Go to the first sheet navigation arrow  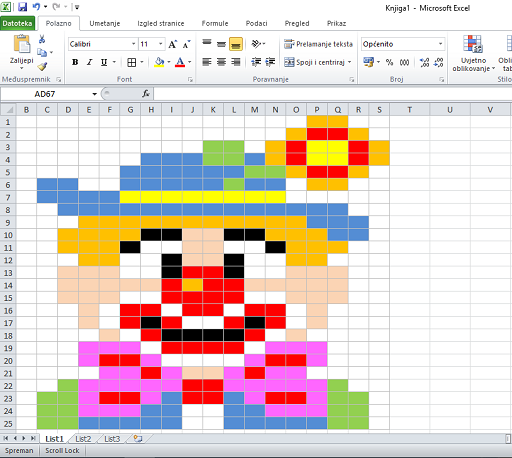tap(6, 438)
